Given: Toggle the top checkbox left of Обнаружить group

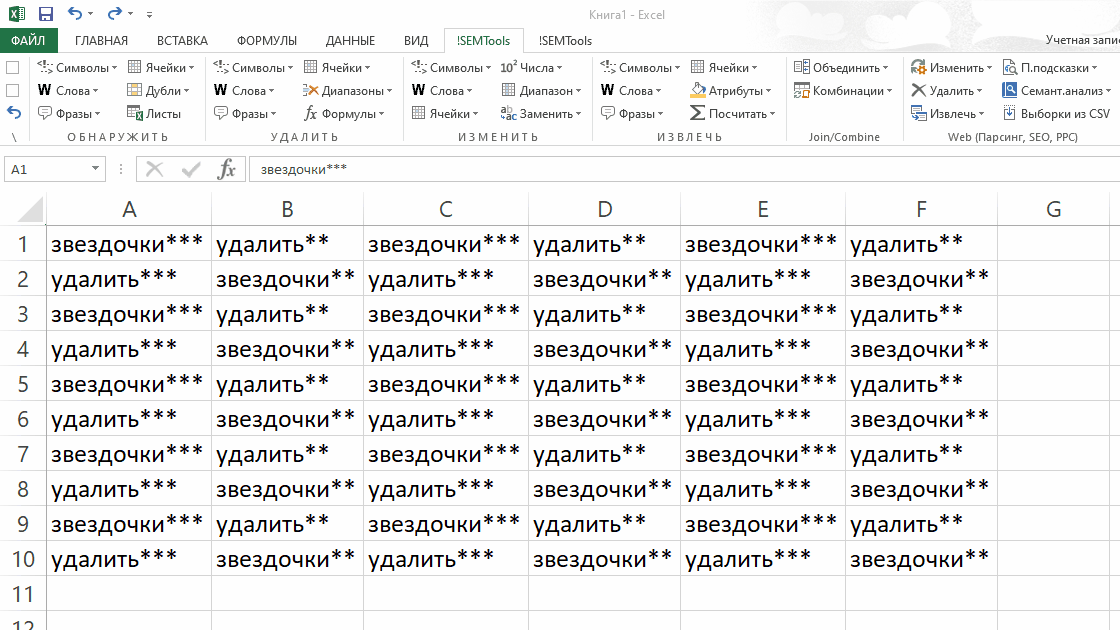Looking at the screenshot, I should click(x=12, y=68).
